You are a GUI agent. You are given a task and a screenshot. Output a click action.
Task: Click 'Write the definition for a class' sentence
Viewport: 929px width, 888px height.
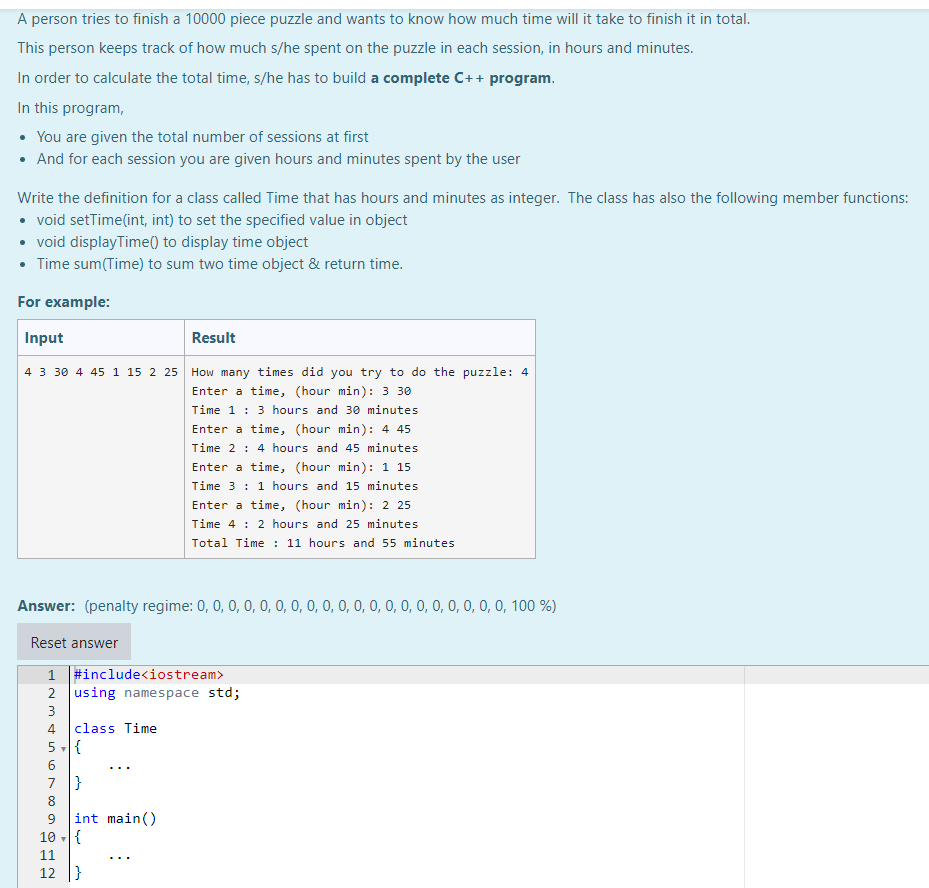click(288, 198)
